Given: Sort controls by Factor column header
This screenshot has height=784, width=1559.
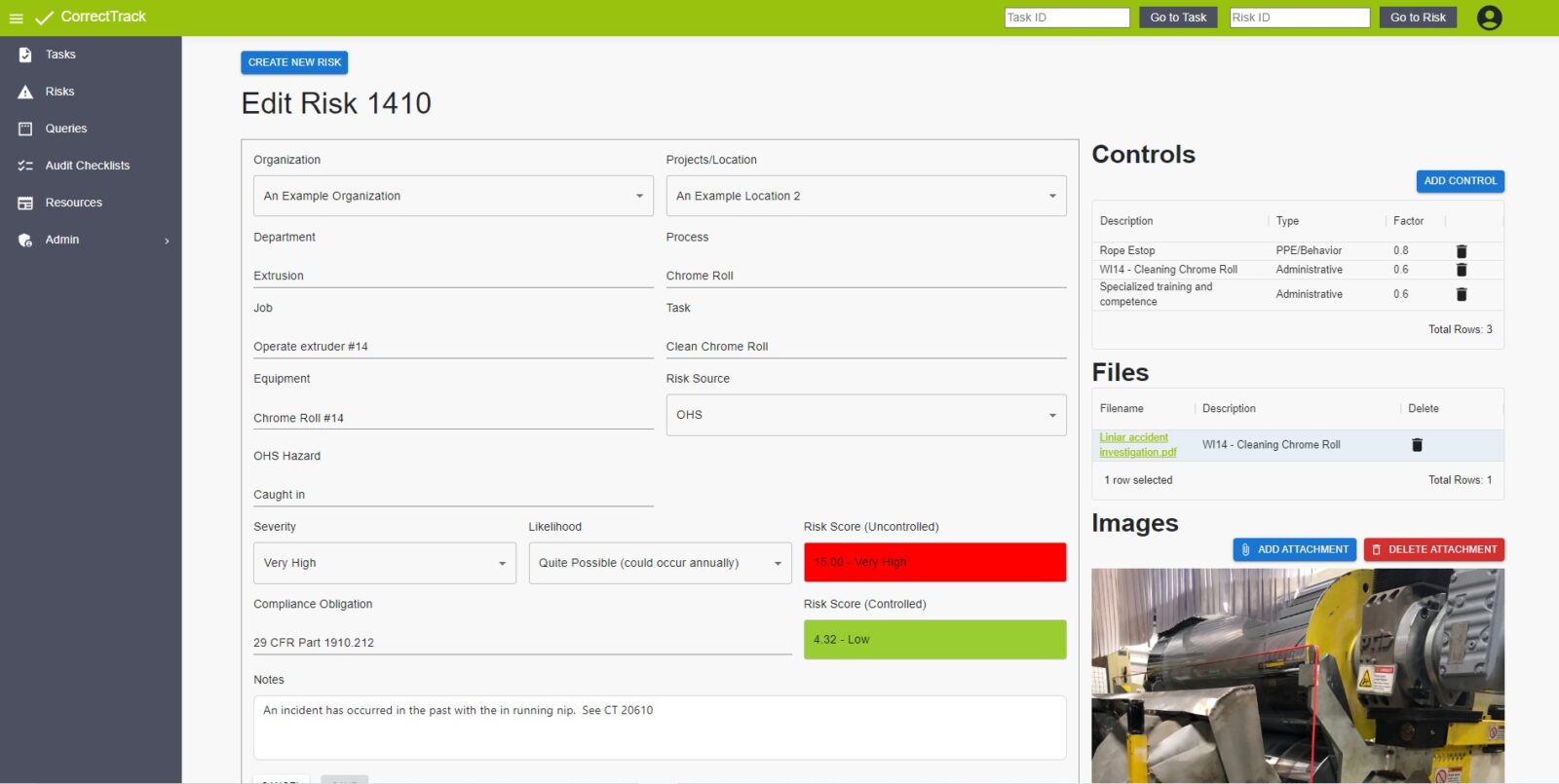Looking at the screenshot, I should [x=1408, y=221].
